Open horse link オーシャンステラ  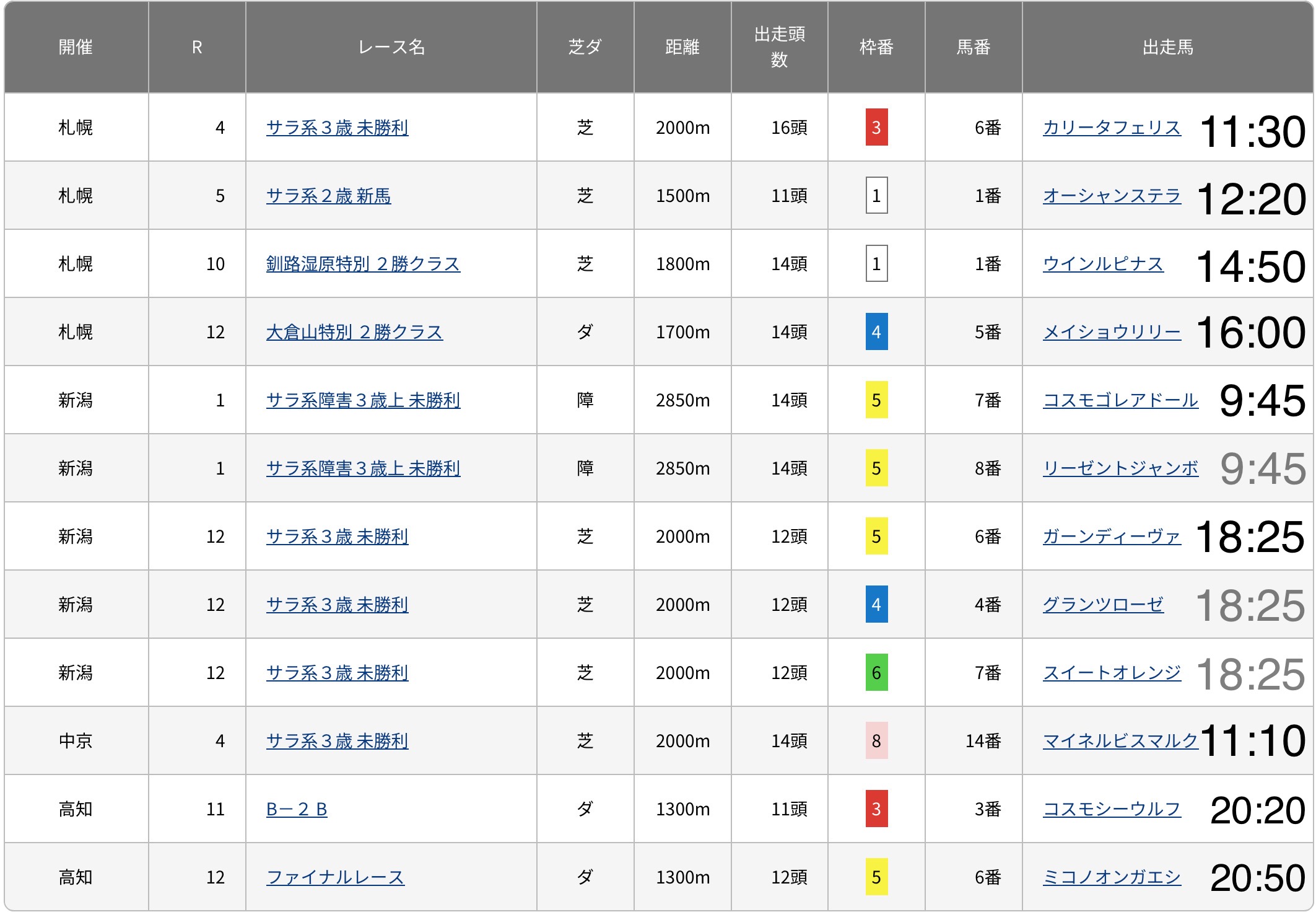point(1111,196)
